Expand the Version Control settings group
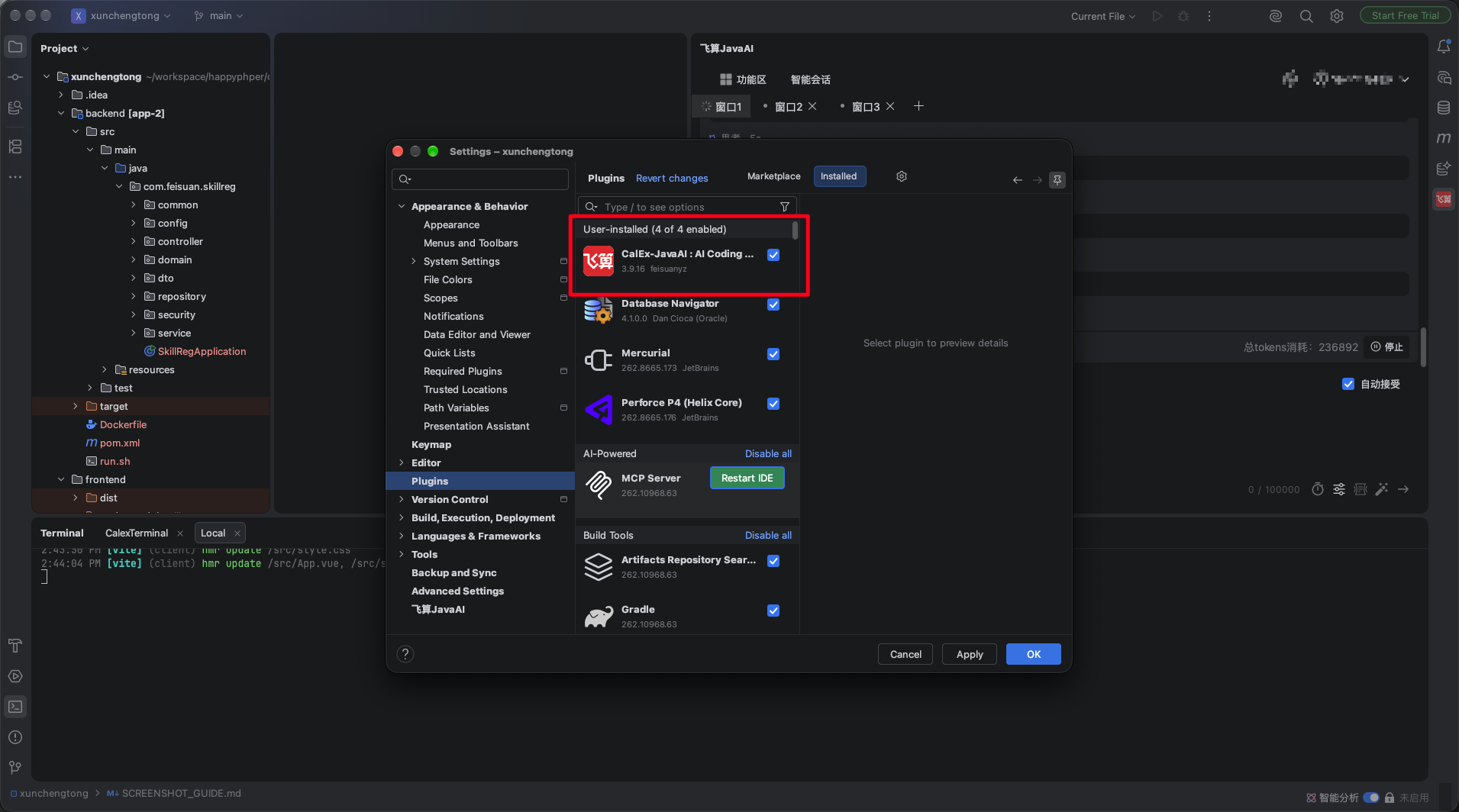Image resolution: width=1459 pixels, height=812 pixels. 402,500
